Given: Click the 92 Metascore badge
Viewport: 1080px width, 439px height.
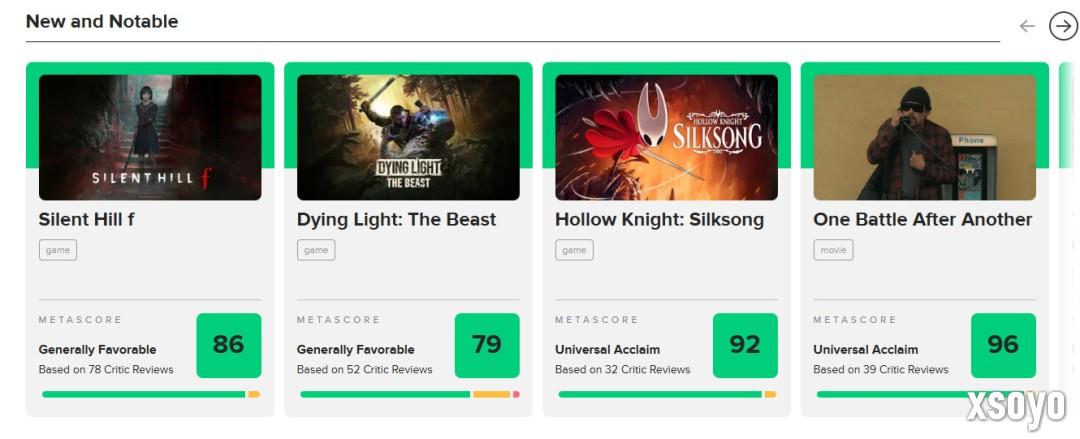Looking at the screenshot, I should (744, 345).
